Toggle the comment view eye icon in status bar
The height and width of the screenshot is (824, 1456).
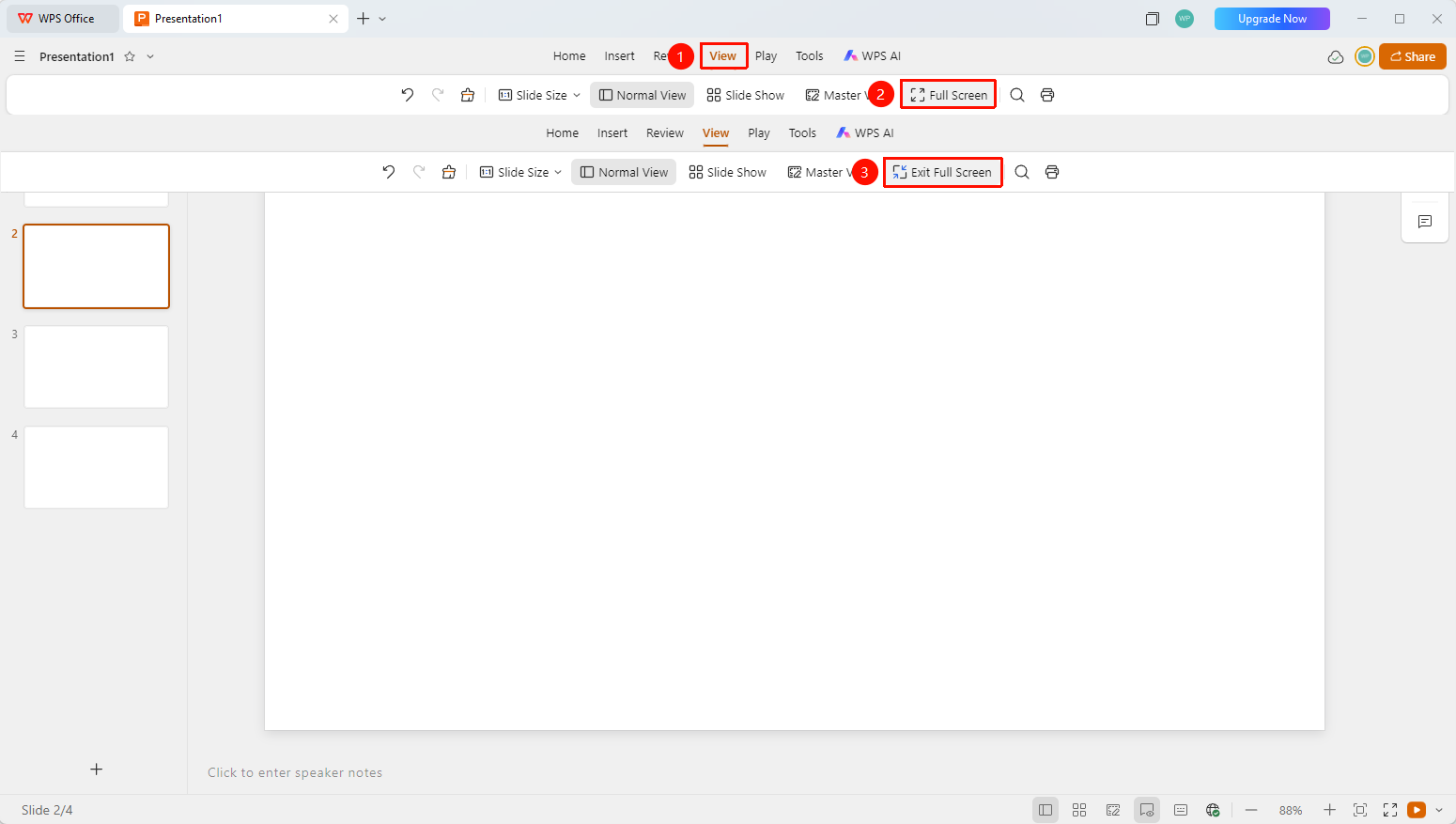[1147, 810]
